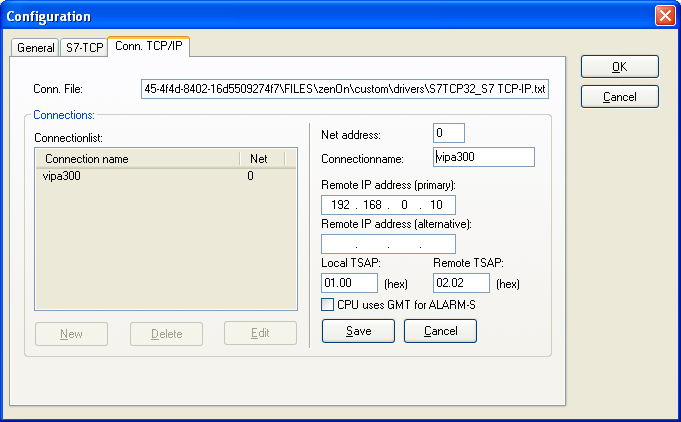Image resolution: width=681 pixels, height=422 pixels.
Task: Save the connection settings
Action: point(358,331)
